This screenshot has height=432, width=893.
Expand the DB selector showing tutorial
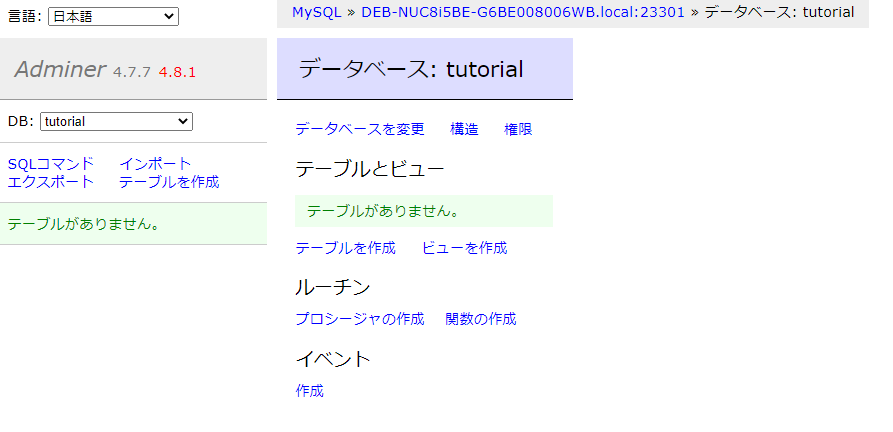116,121
